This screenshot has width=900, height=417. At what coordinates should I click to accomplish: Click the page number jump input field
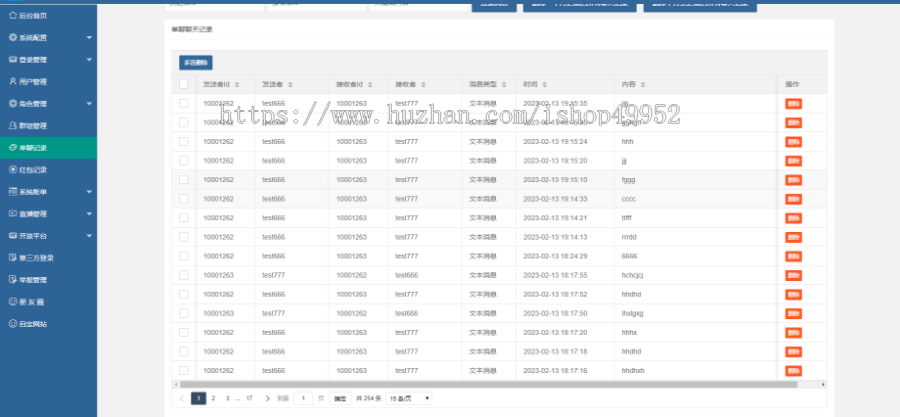pyautogui.click(x=304, y=398)
